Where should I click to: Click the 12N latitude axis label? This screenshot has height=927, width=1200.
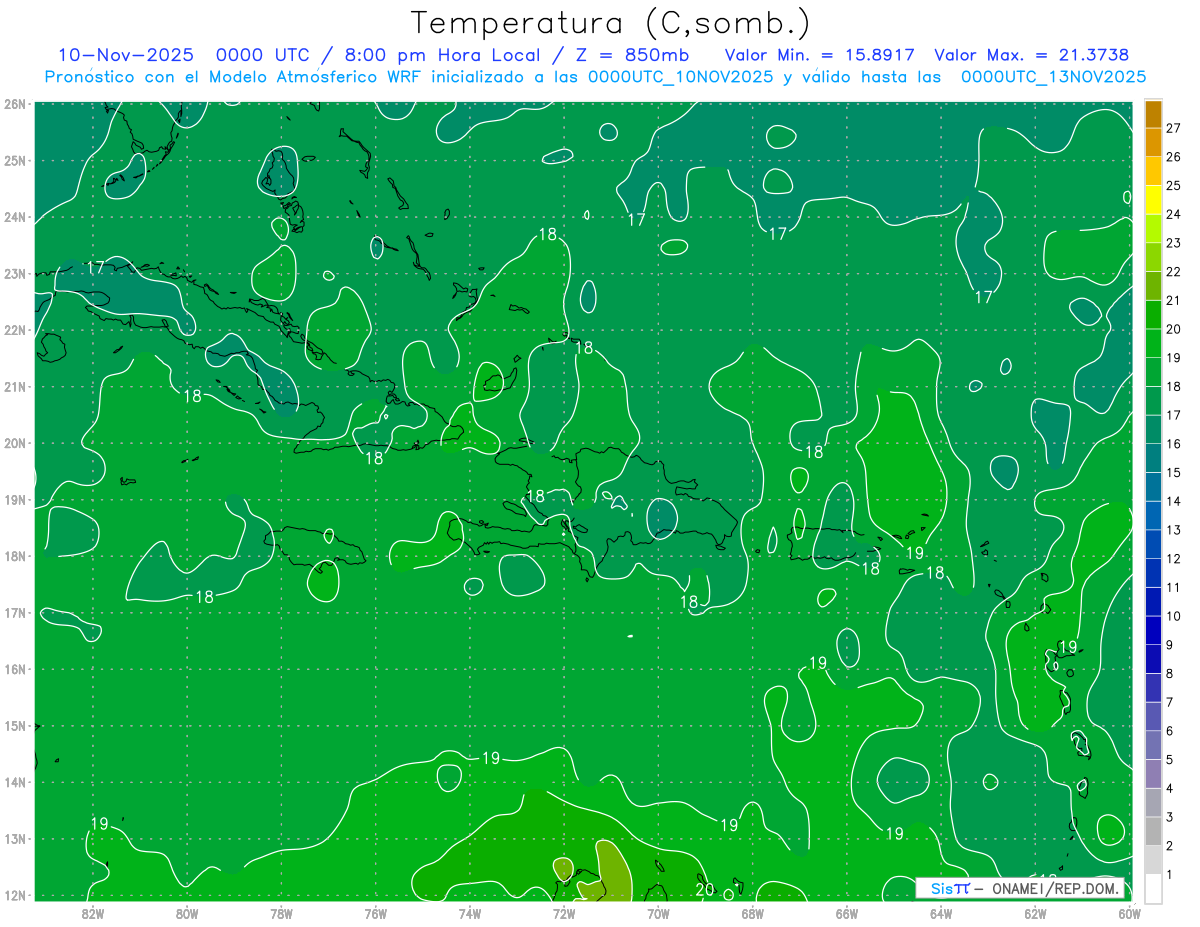point(15,895)
